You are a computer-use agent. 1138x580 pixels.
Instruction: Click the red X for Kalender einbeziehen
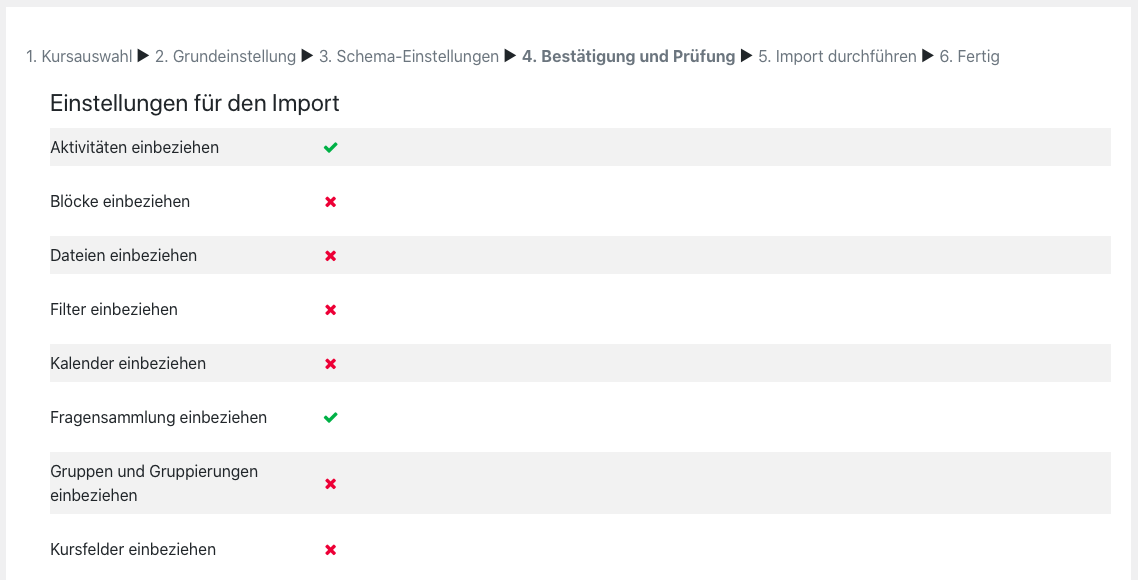click(x=330, y=364)
